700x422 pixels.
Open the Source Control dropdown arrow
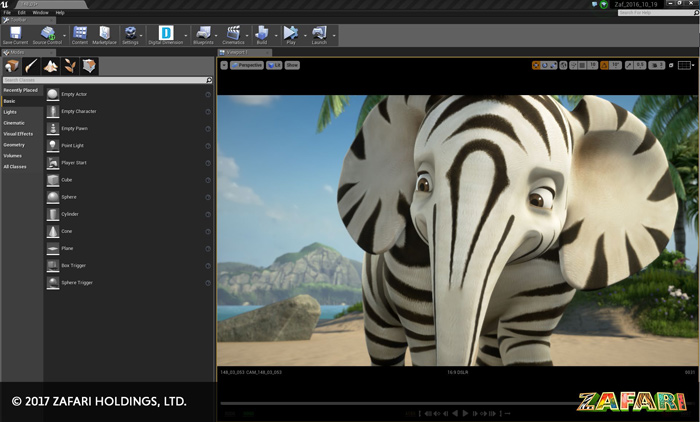click(x=64, y=35)
